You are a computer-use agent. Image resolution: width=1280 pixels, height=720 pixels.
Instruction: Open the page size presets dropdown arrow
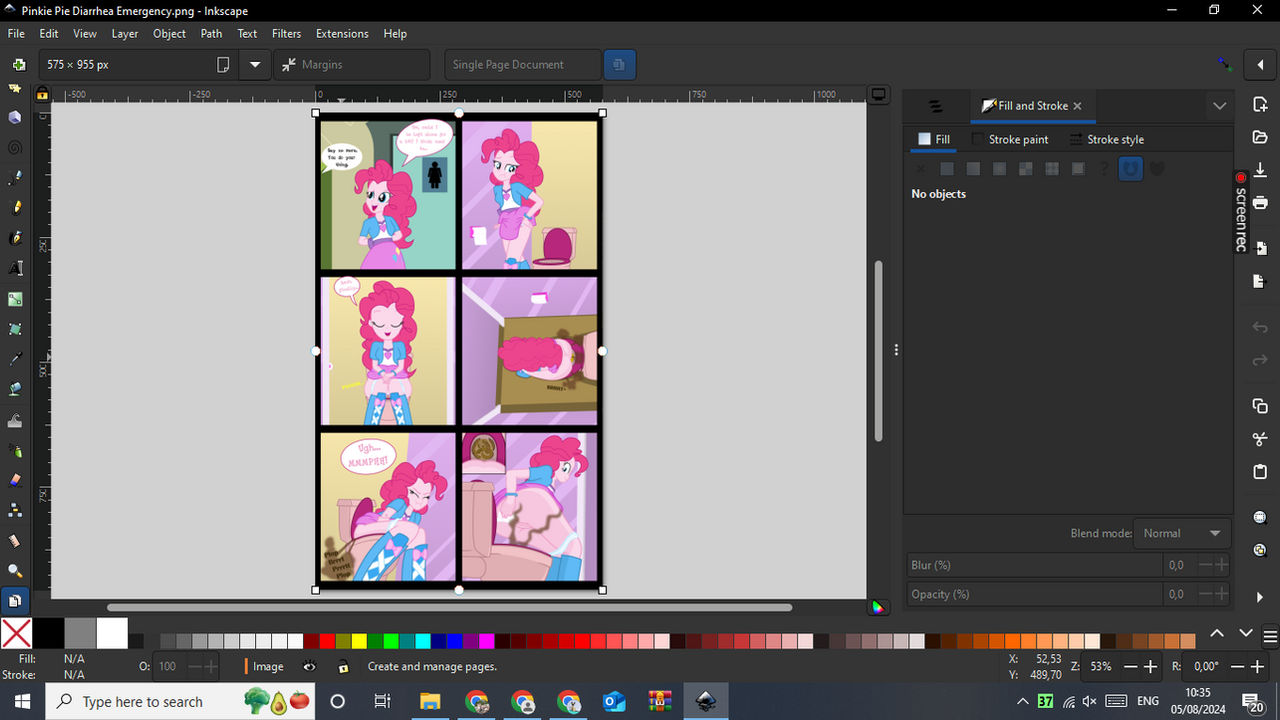tap(255, 65)
